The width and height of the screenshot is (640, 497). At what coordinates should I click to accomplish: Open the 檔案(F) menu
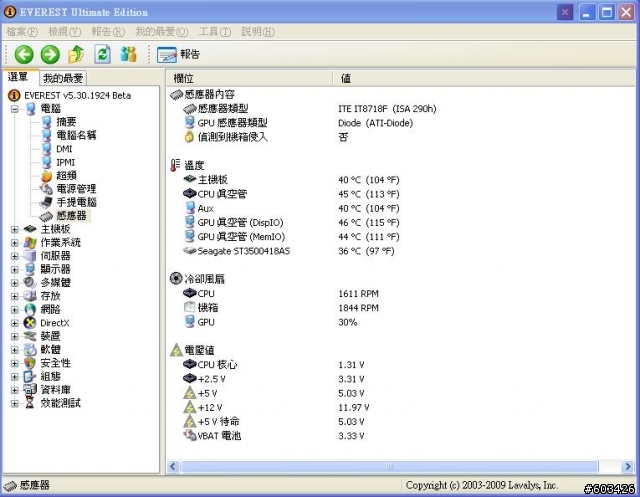coord(22,31)
